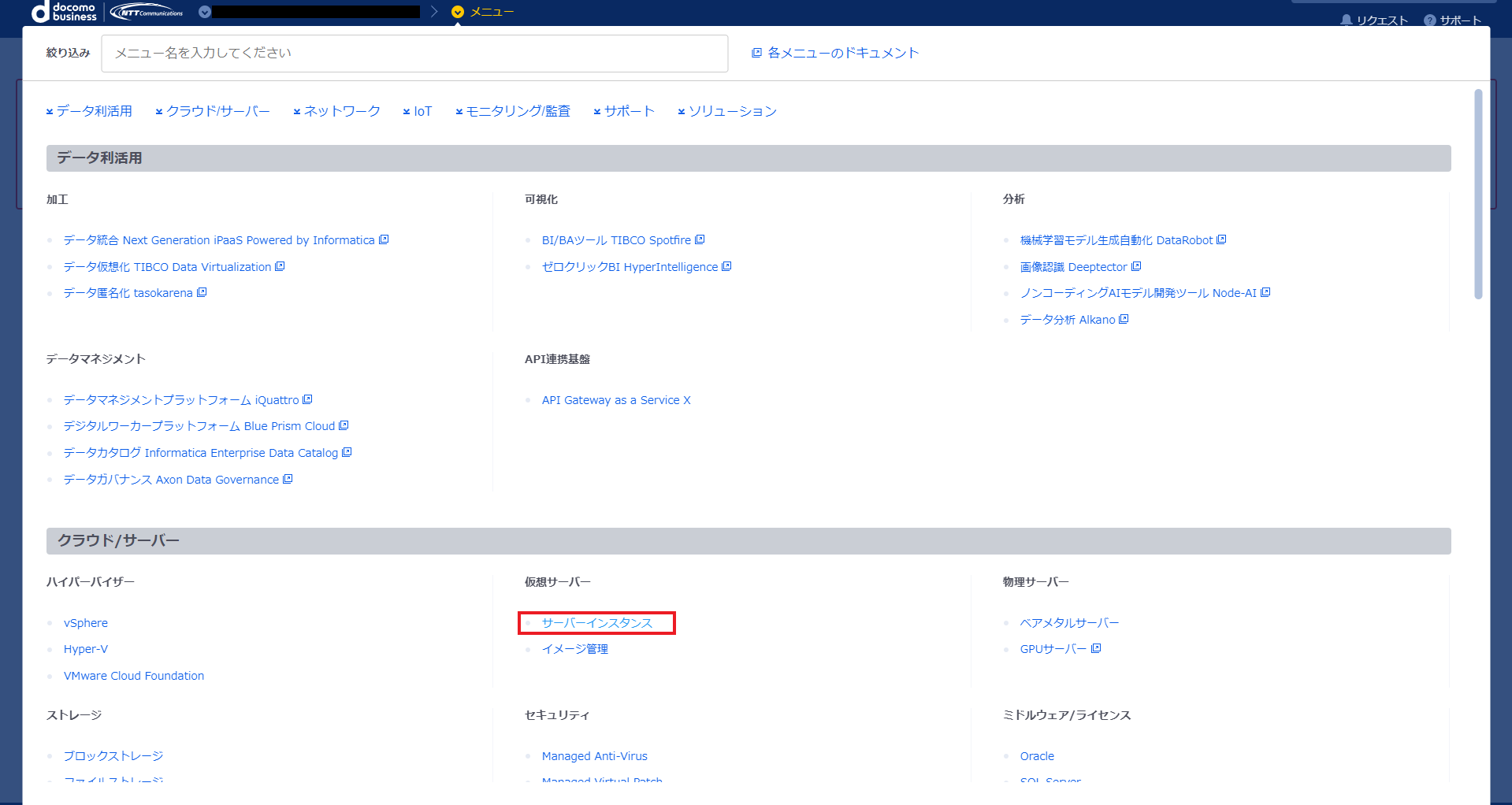Click the yellow メニュー chevron icon
1512x805 pixels.
[458, 12]
